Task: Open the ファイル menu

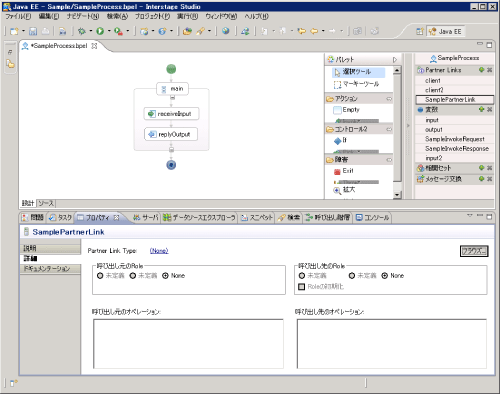Action: [18, 16]
